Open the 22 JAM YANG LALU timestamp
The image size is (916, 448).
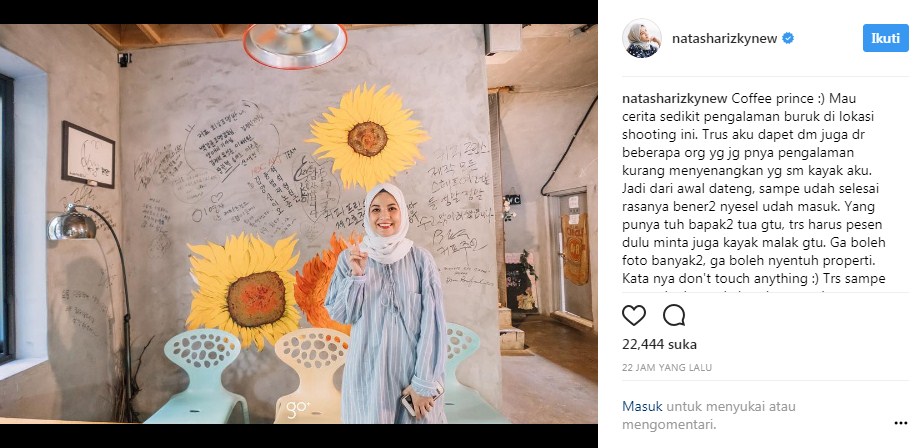tap(667, 368)
